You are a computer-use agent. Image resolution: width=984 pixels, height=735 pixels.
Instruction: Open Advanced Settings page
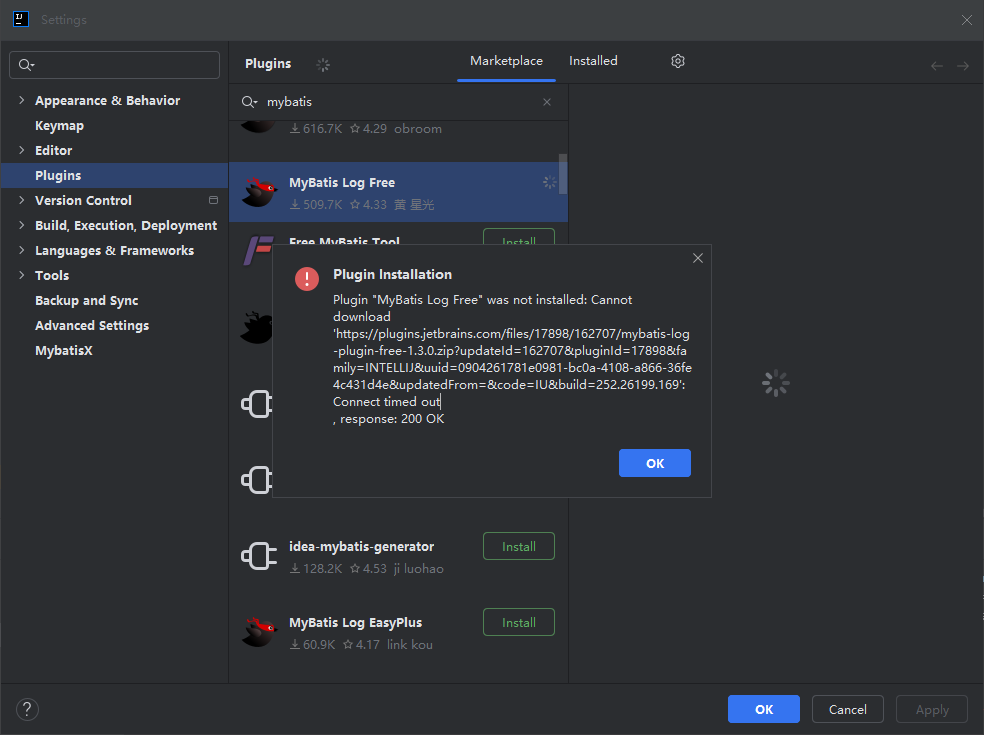pyautogui.click(x=92, y=325)
